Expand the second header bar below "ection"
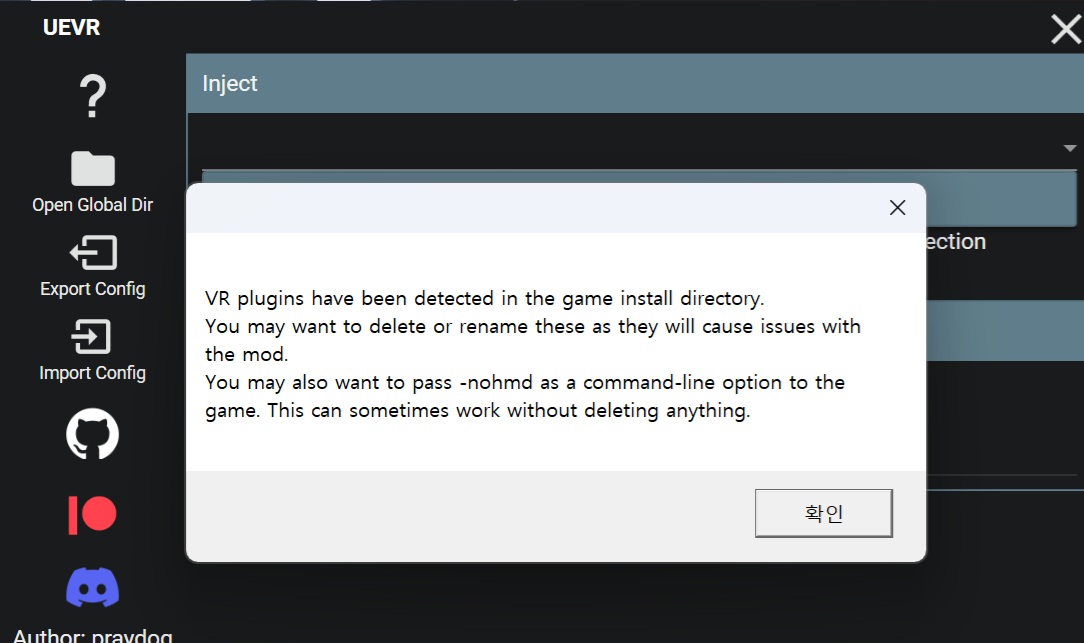The height and width of the screenshot is (643, 1084). [x=1005, y=330]
